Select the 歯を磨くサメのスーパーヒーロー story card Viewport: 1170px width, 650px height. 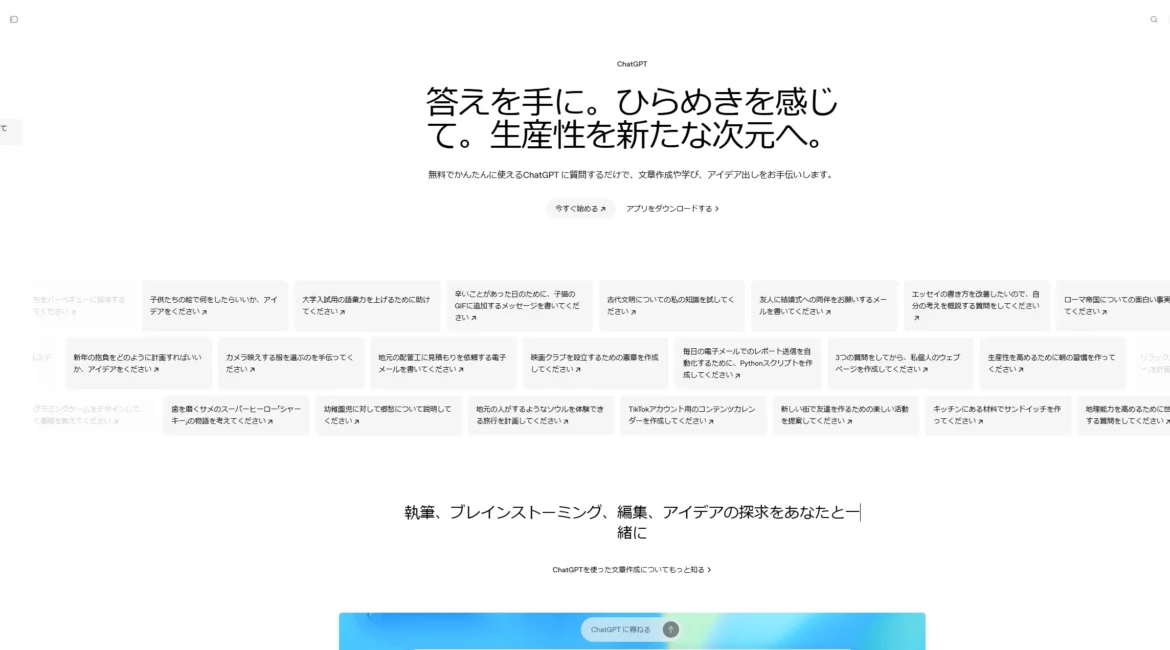click(x=236, y=415)
